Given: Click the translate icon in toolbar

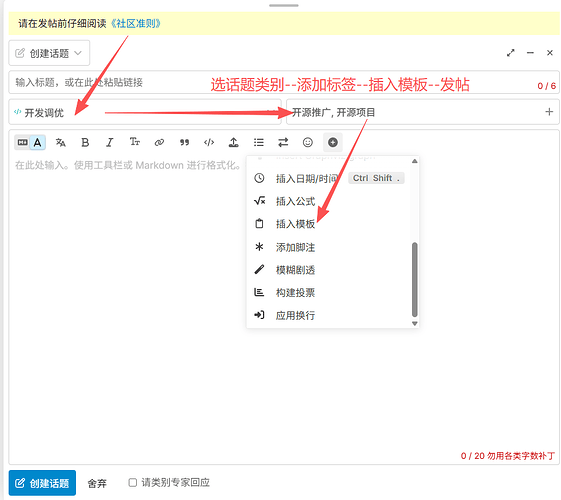Looking at the screenshot, I should [60, 143].
